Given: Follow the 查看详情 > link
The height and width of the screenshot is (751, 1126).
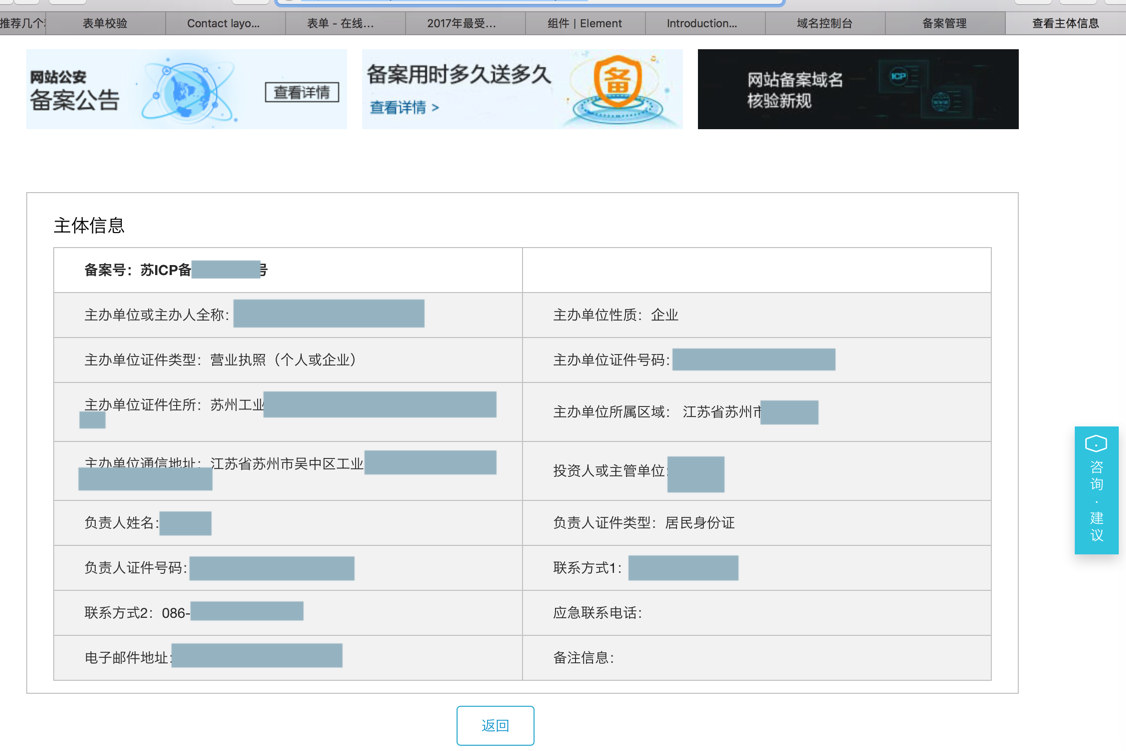Looking at the screenshot, I should [x=404, y=108].
